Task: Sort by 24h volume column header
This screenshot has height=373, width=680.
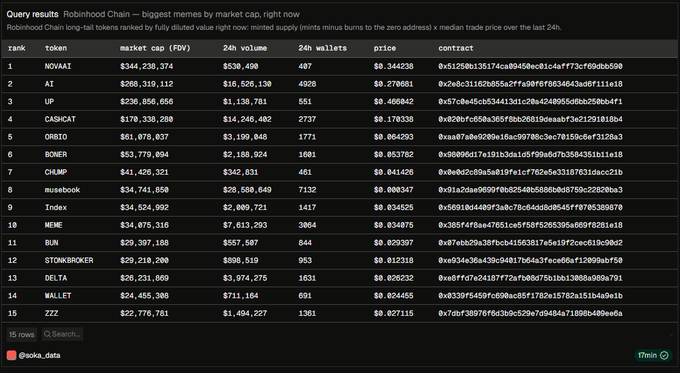Action: coord(245,48)
